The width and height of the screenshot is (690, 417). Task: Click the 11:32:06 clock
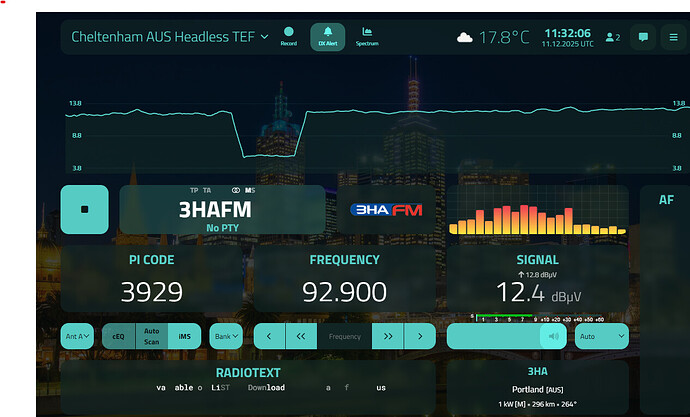pyautogui.click(x=568, y=33)
